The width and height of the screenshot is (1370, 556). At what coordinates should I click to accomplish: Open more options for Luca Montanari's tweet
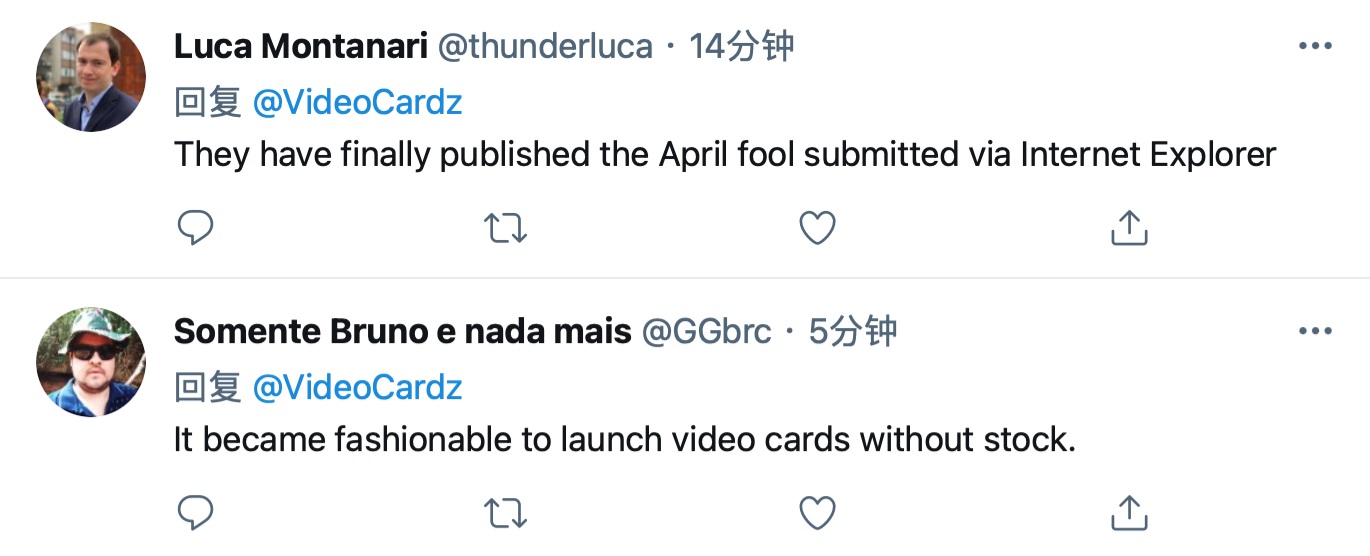[x=1314, y=47]
